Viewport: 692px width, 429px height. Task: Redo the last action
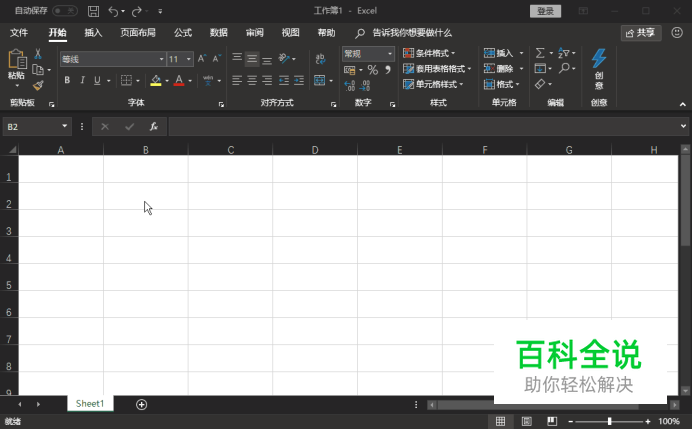pyautogui.click(x=136, y=11)
